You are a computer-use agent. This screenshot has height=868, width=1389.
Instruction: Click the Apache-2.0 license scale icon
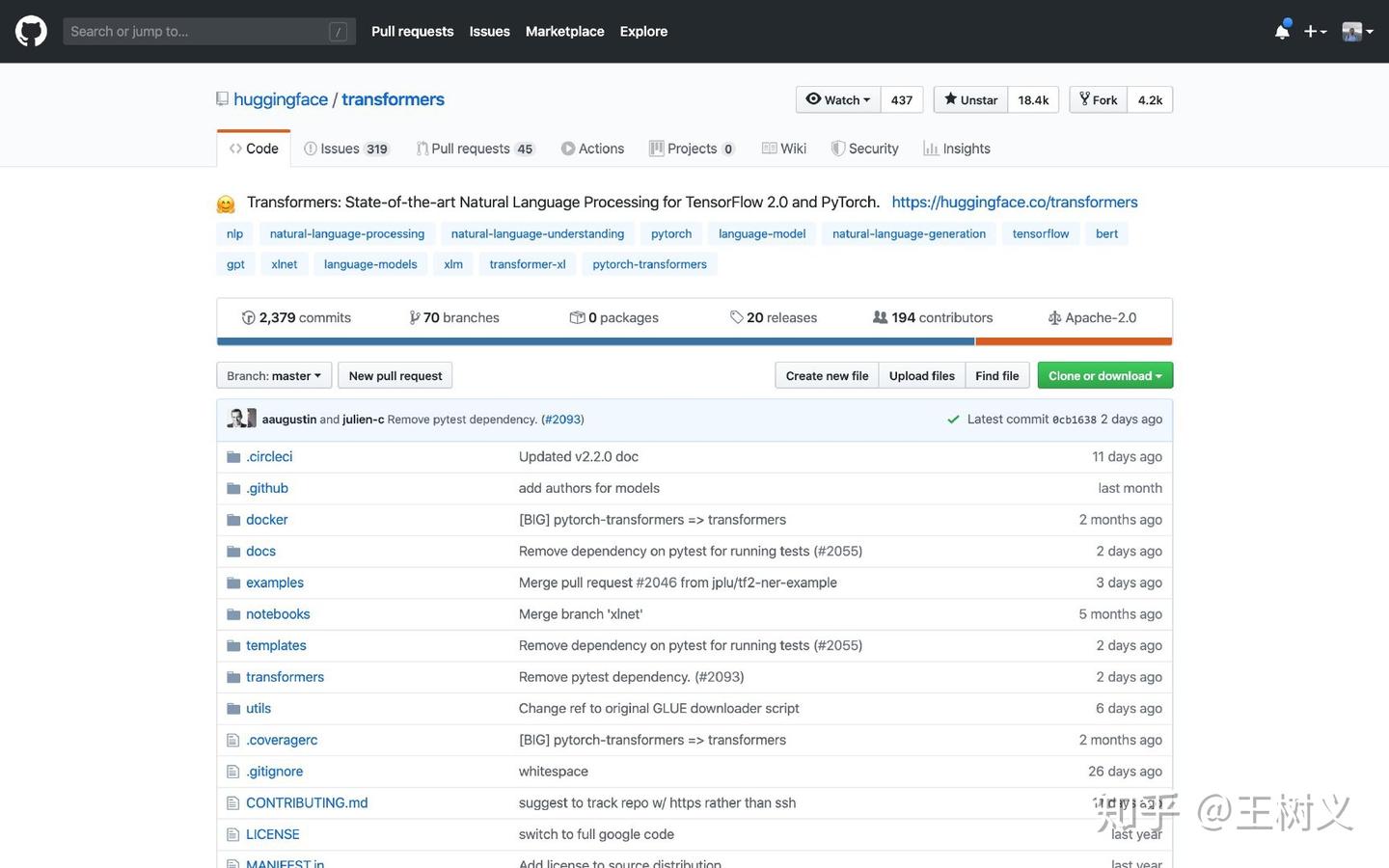pyautogui.click(x=1054, y=317)
